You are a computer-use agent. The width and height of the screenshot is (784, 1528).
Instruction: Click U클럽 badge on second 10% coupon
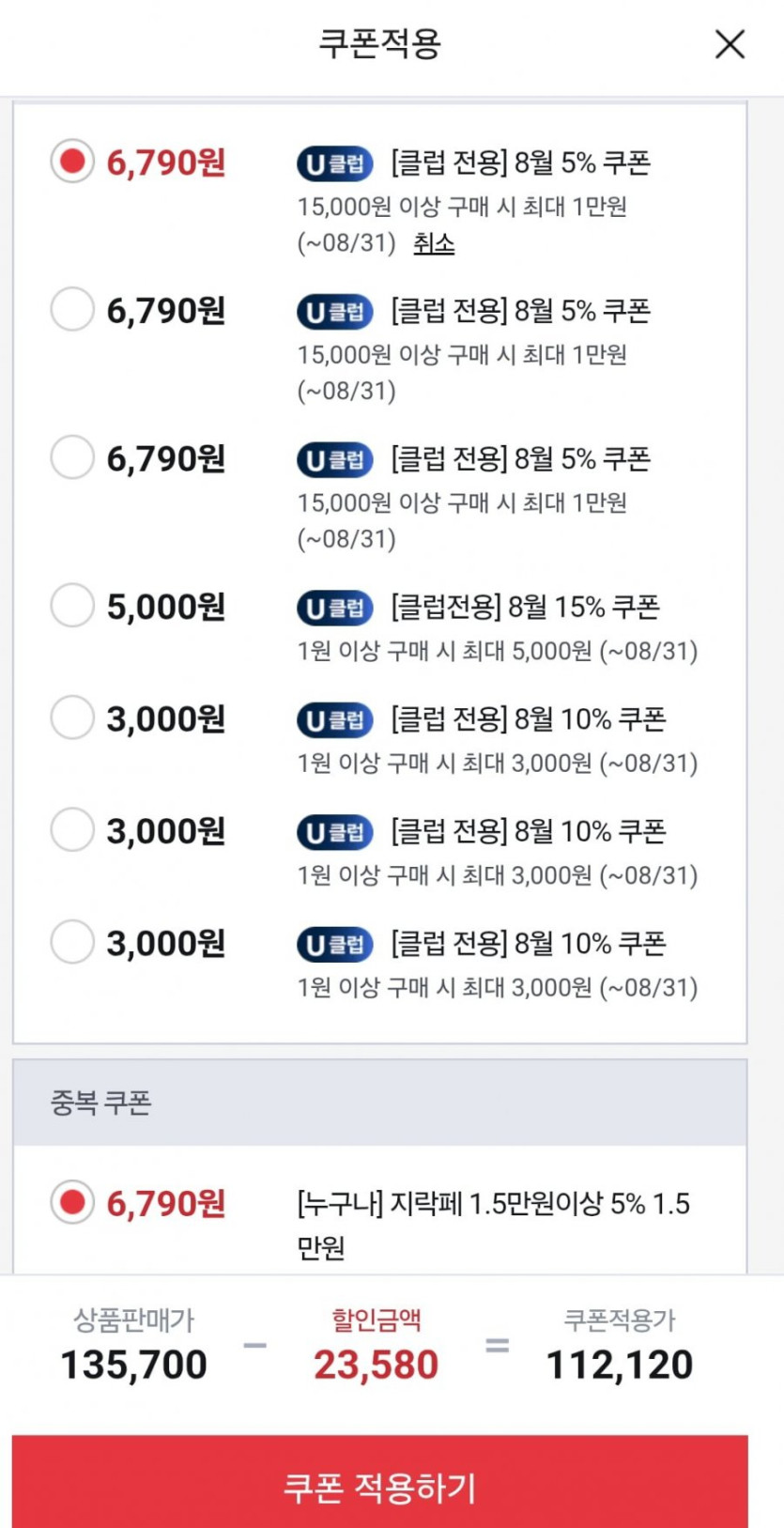pos(335,831)
